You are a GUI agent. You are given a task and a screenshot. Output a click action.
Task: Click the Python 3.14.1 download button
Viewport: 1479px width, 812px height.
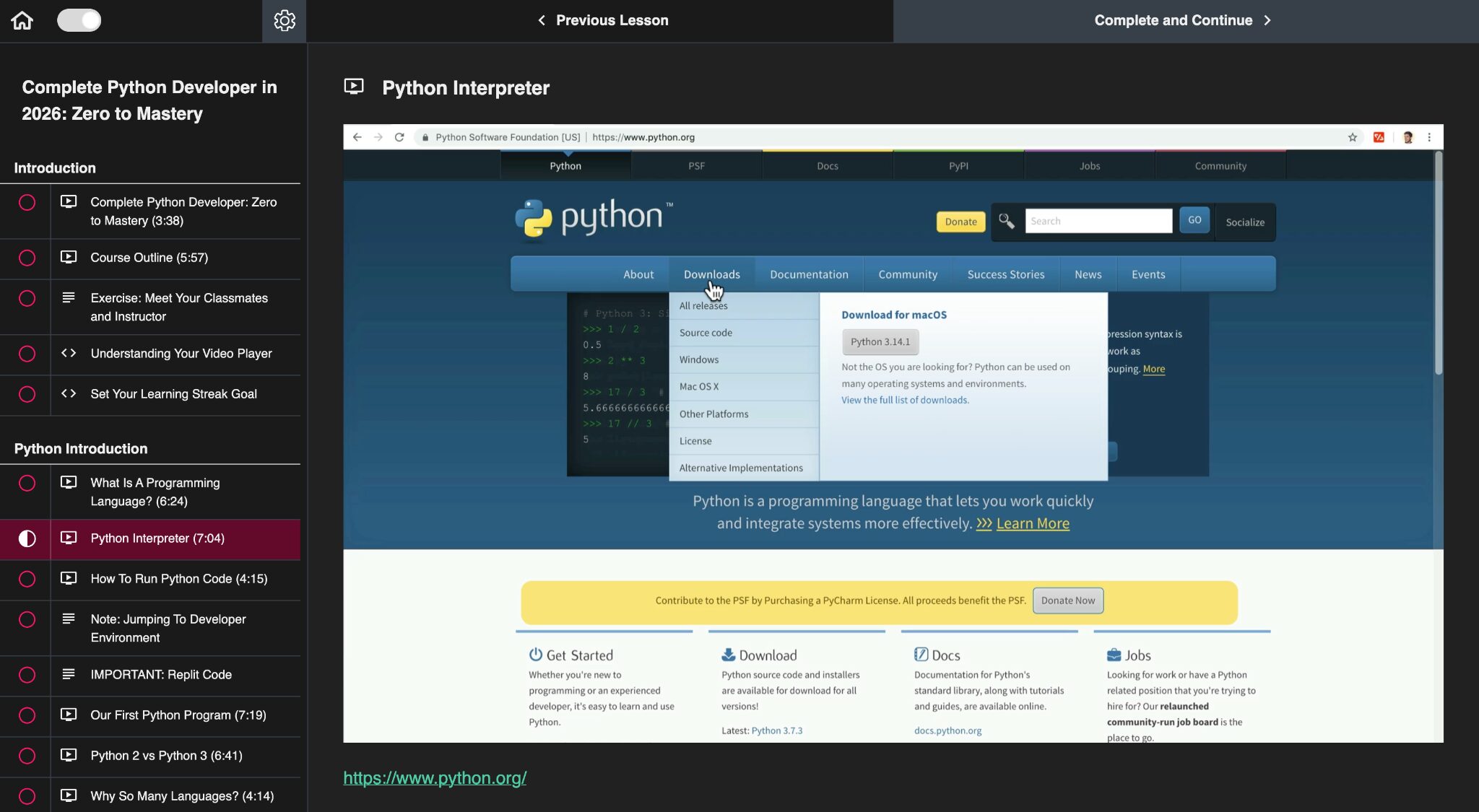click(880, 341)
